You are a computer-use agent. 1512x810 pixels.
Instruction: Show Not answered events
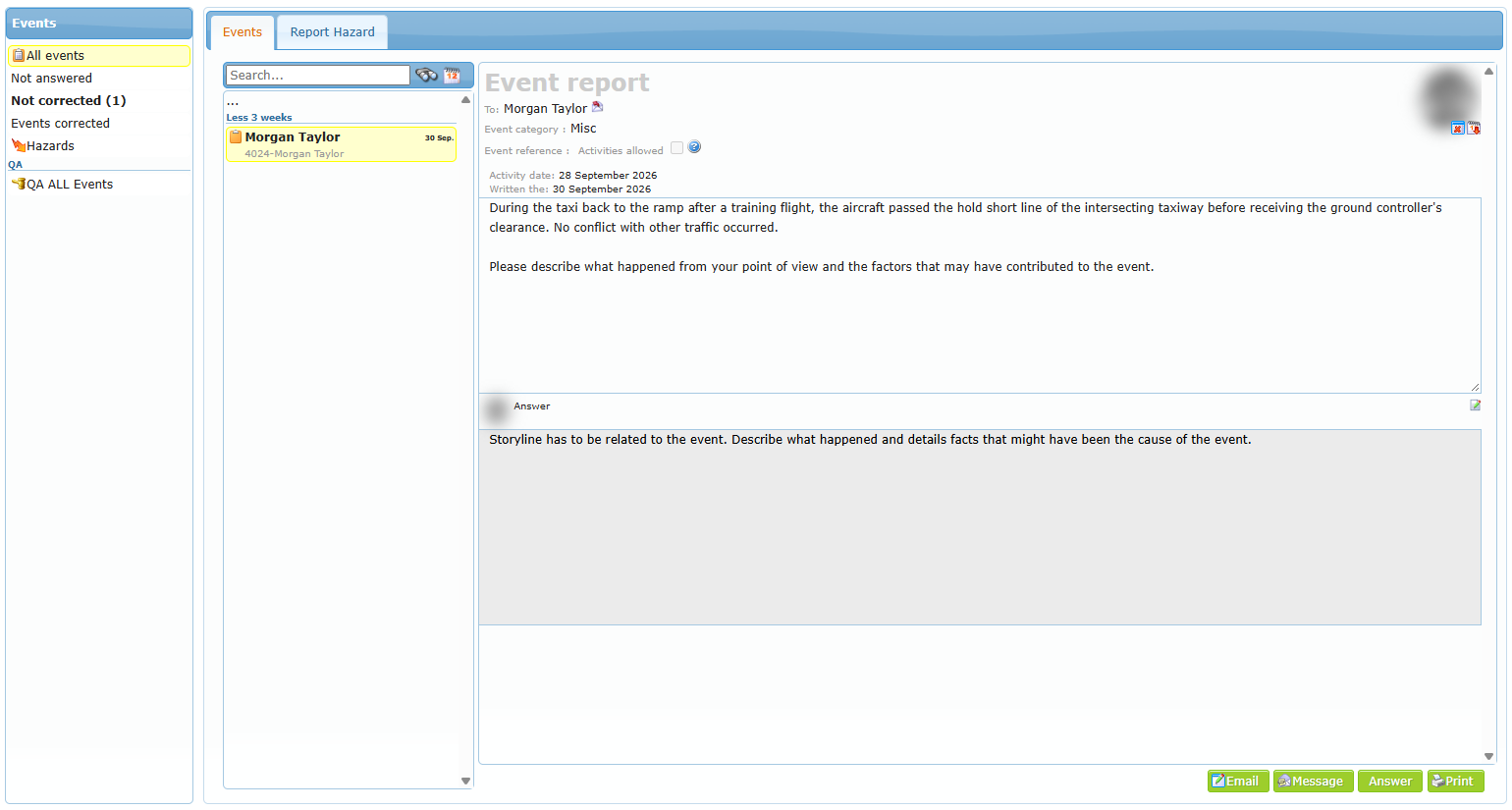click(x=98, y=79)
